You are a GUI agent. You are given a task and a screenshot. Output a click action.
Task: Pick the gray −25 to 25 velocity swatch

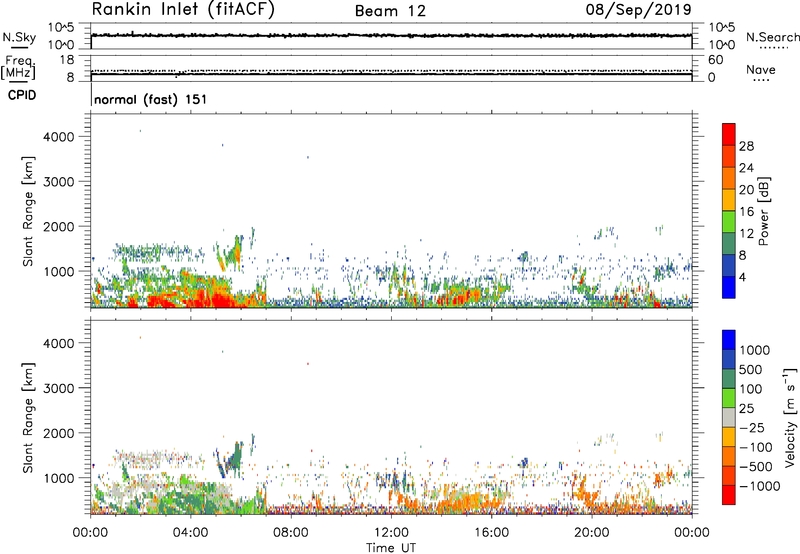(x=729, y=418)
